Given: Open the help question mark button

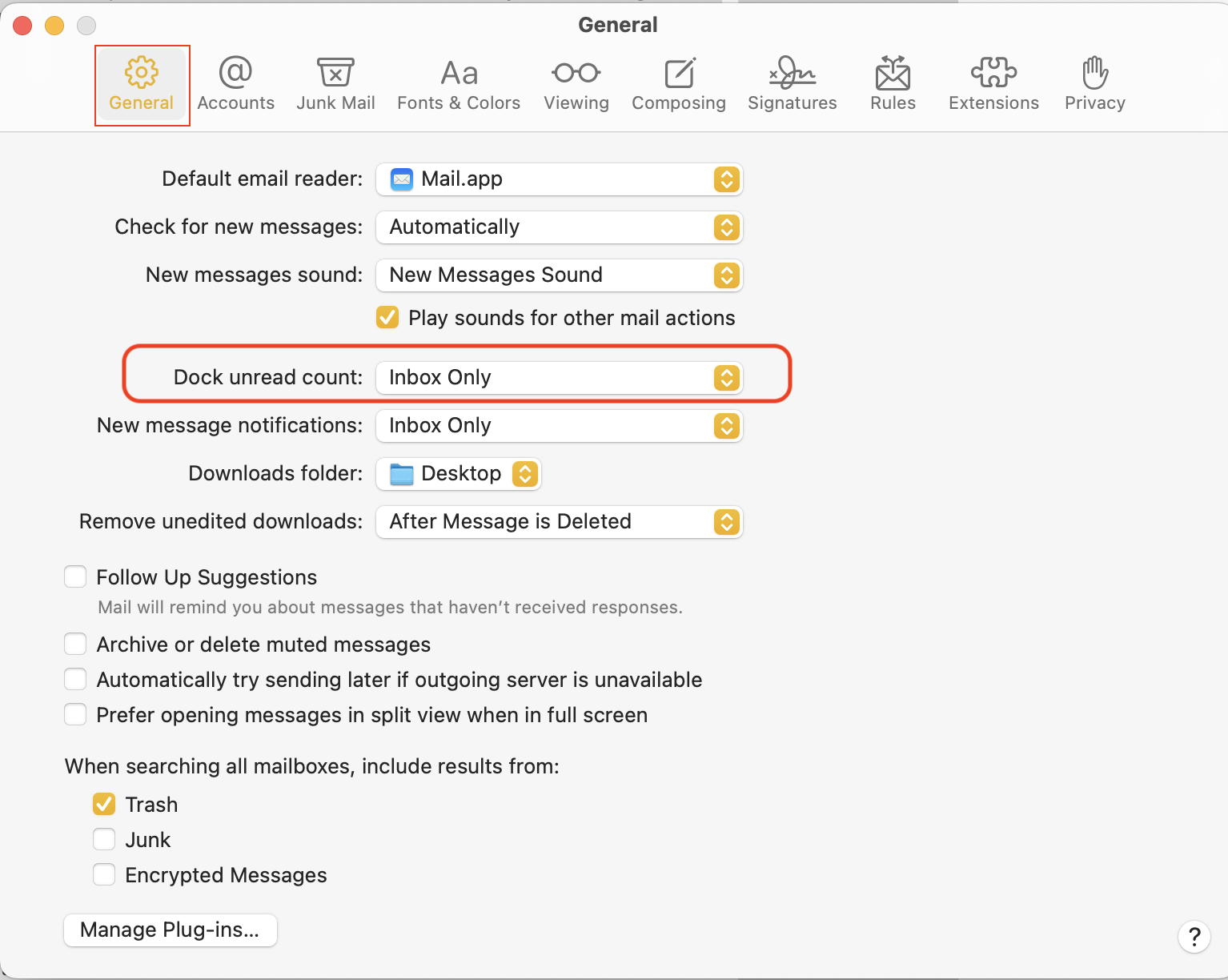Looking at the screenshot, I should tap(1194, 937).
